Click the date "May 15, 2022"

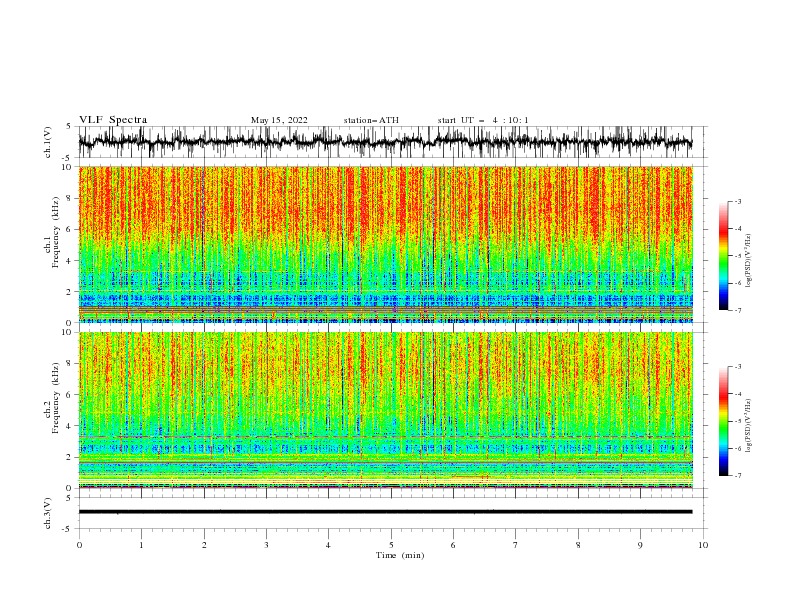coord(279,120)
